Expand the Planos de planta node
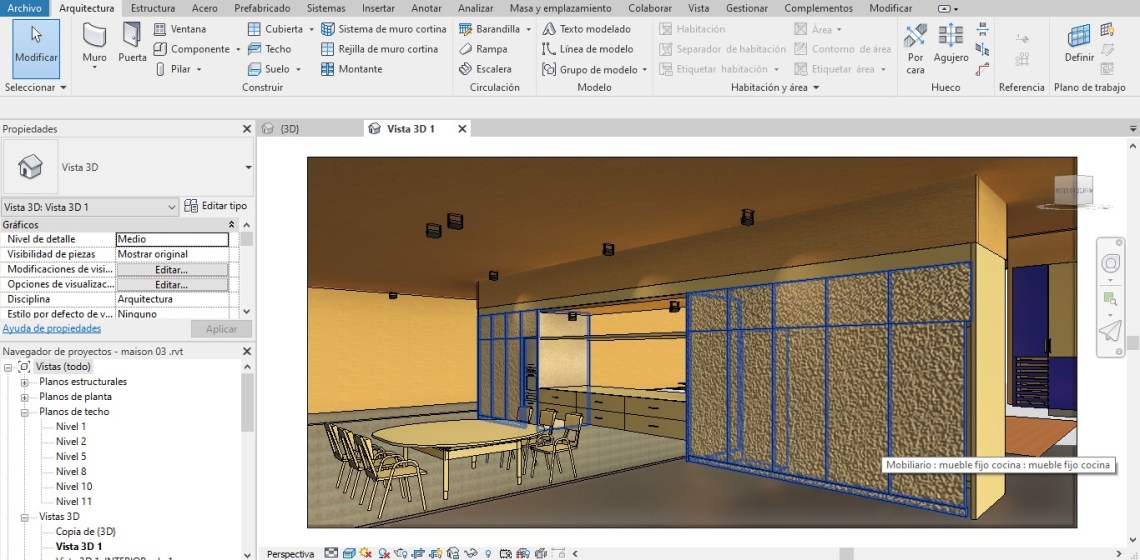The image size is (1140, 560). (24, 397)
